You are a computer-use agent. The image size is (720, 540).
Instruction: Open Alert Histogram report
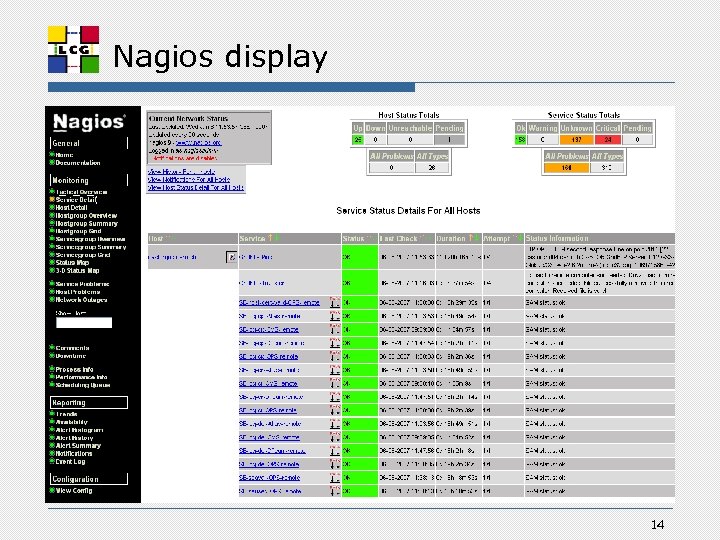(x=79, y=430)
